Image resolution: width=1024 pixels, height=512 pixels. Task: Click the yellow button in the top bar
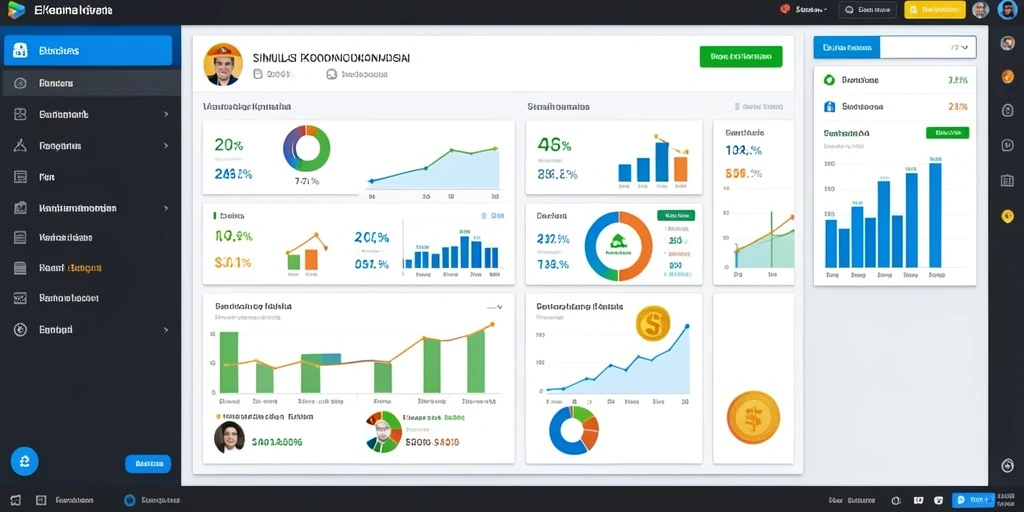(935, 10)
